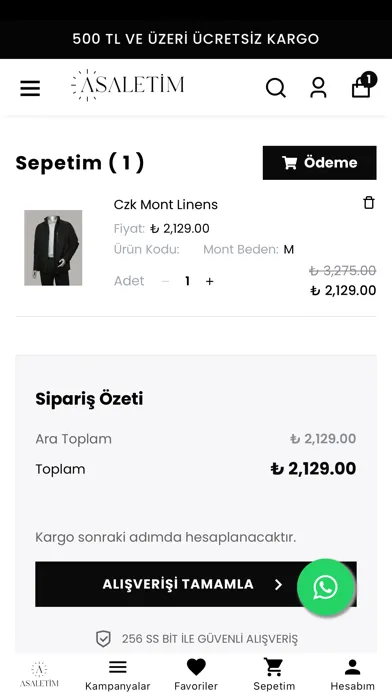Switch to Sepetim tab in bottom bar
This screenshot has width=392, height=696.
tap(274, 675)
